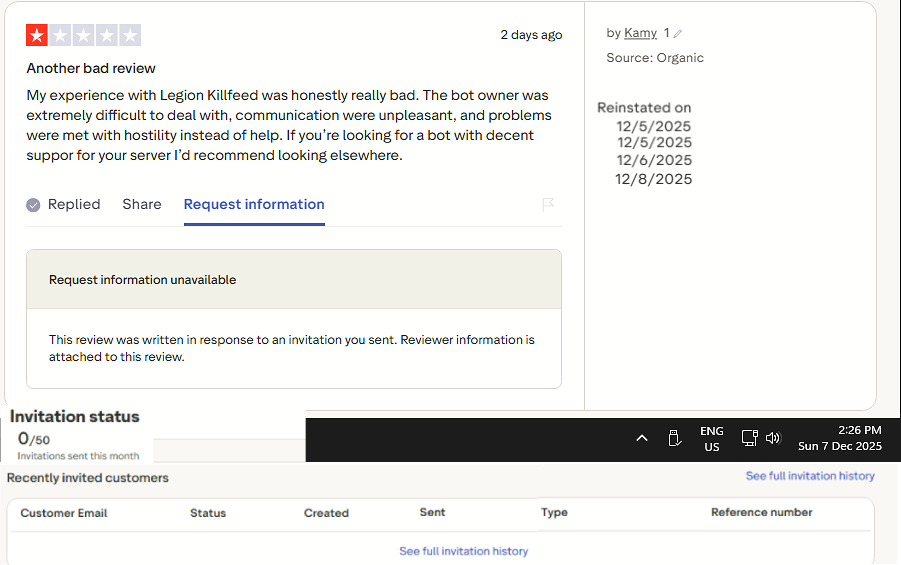Click the Status column header
The width and height of the screenshot is (901, 565).
(208, 513)
